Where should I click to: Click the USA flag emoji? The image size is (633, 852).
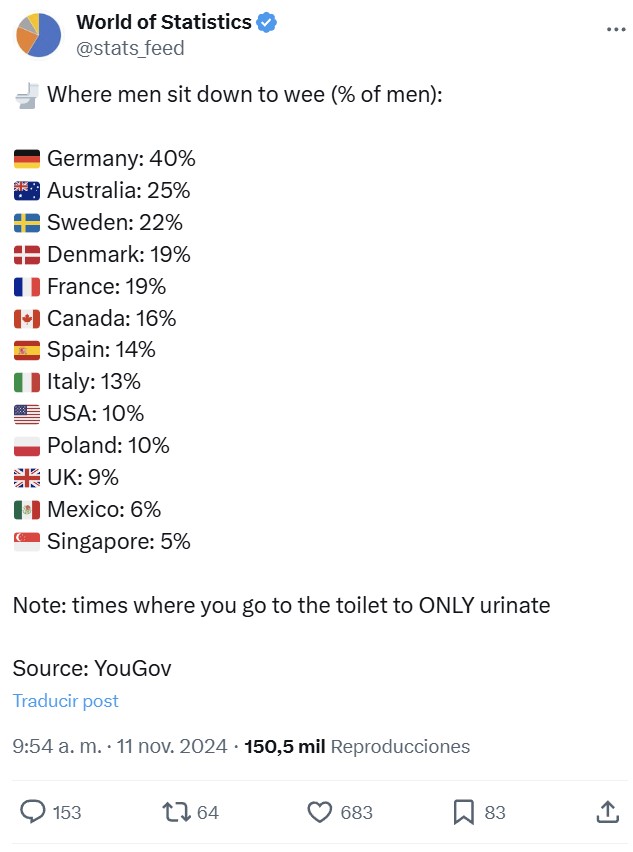(x=25, y=413)
